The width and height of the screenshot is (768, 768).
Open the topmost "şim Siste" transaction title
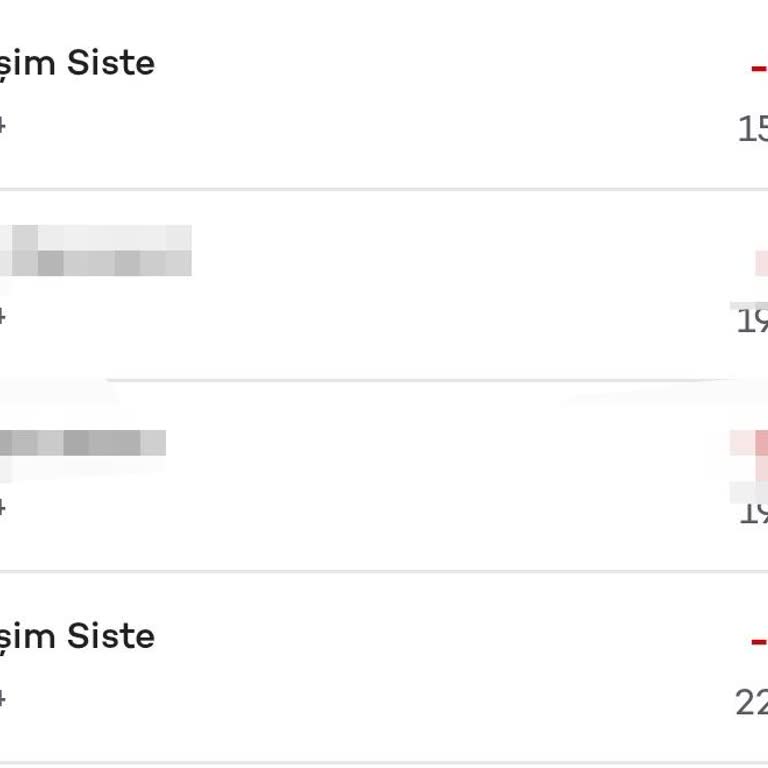click(78, 64)
